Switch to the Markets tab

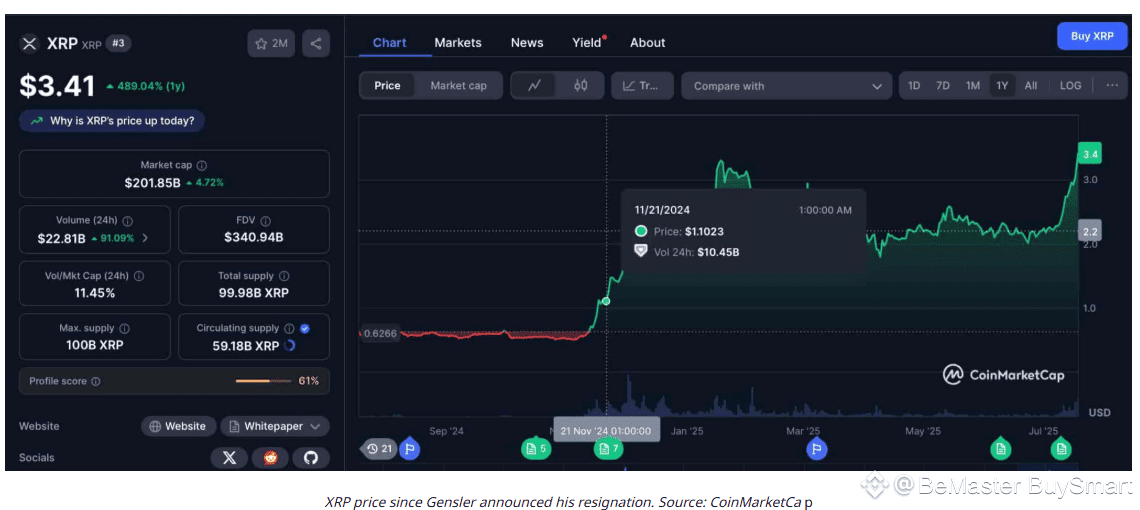[x=458, y=43]
